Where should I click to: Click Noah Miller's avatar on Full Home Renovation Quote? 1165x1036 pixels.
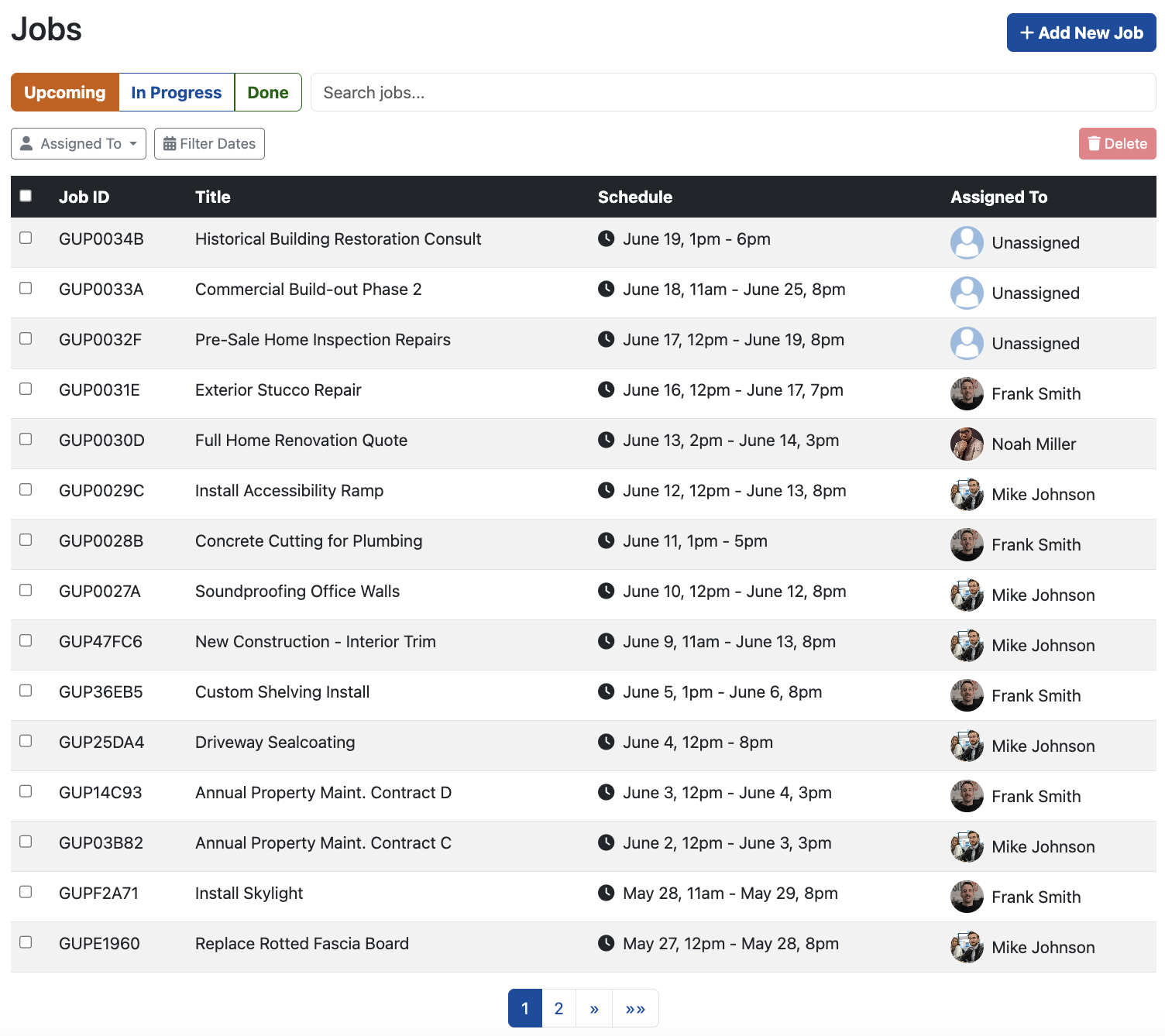(967, 444)
